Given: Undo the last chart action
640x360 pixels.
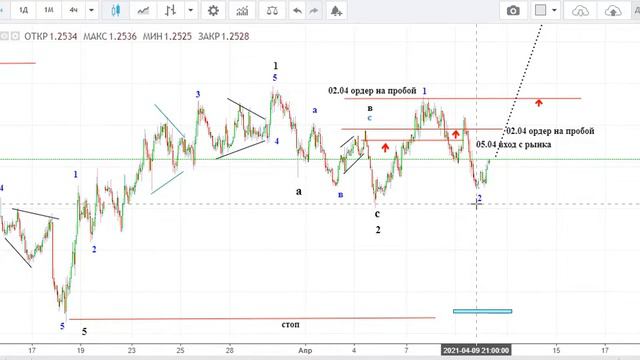Looking at the screenshot, I should [297, 11].
